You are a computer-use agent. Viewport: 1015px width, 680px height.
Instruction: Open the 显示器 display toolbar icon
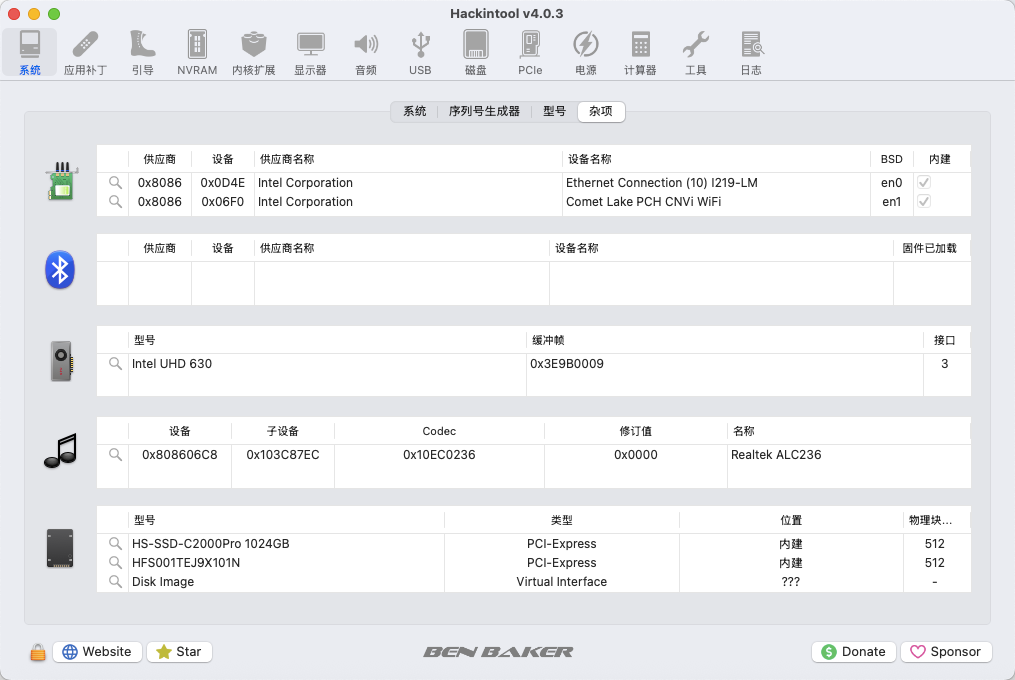(x=310, y=52)
